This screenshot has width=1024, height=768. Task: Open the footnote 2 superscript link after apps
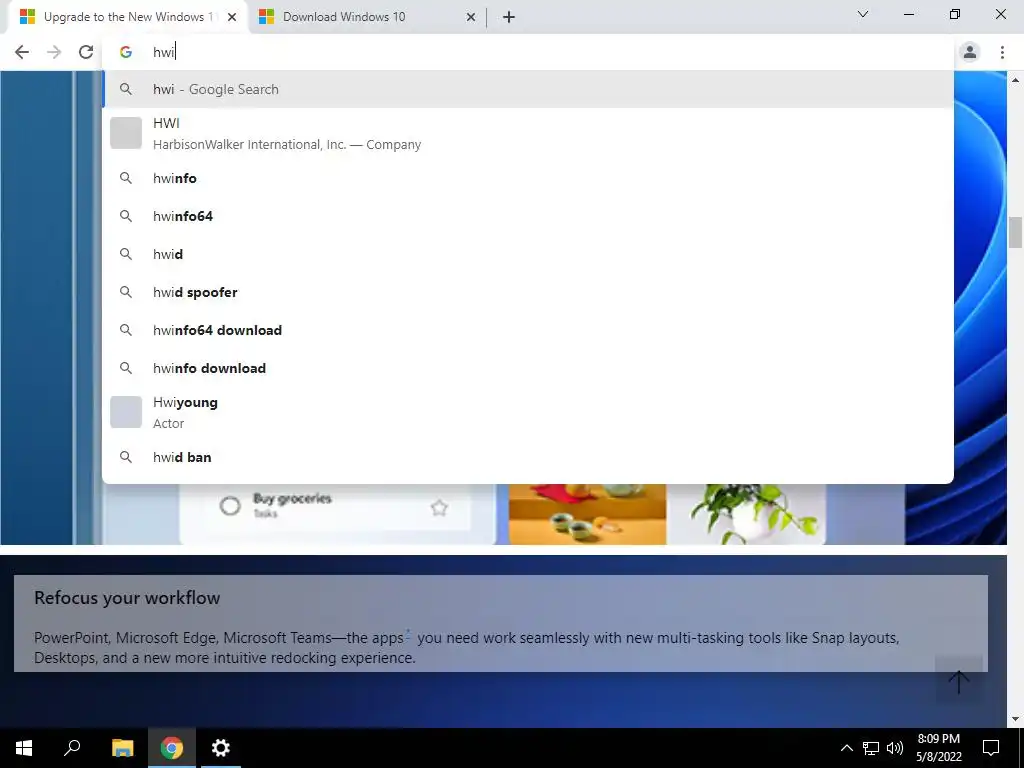(x=408, y=632)
